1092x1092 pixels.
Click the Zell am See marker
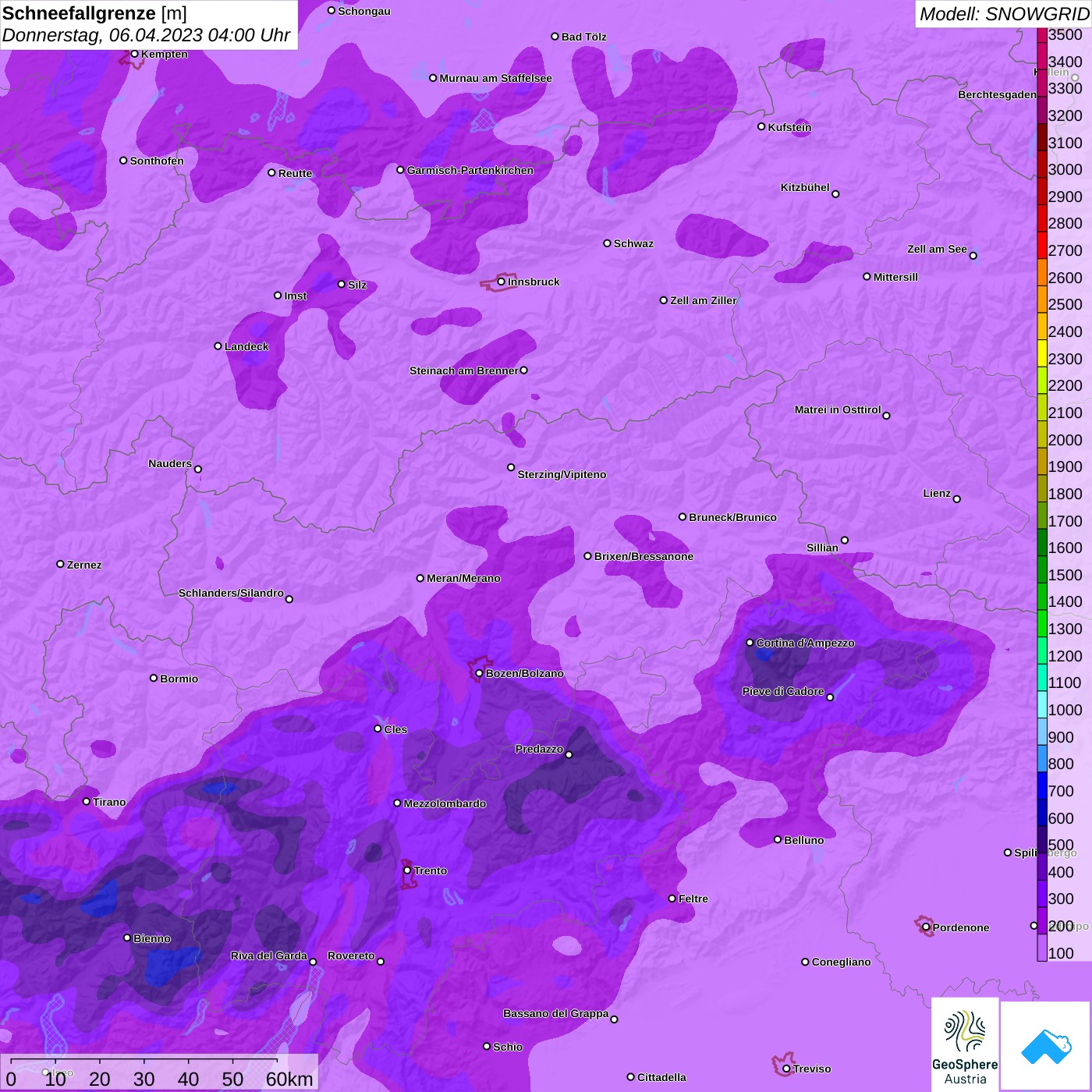pos(973,255)
